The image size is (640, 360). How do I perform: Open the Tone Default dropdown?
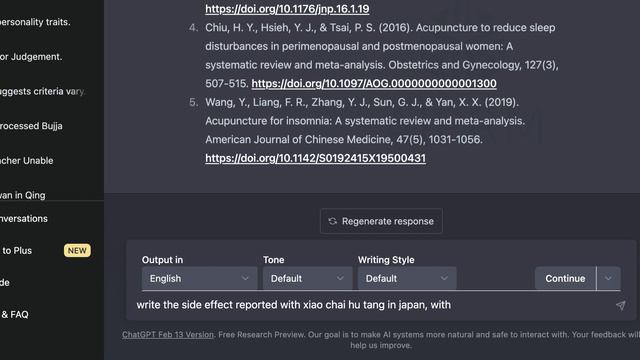pos(307,278)
